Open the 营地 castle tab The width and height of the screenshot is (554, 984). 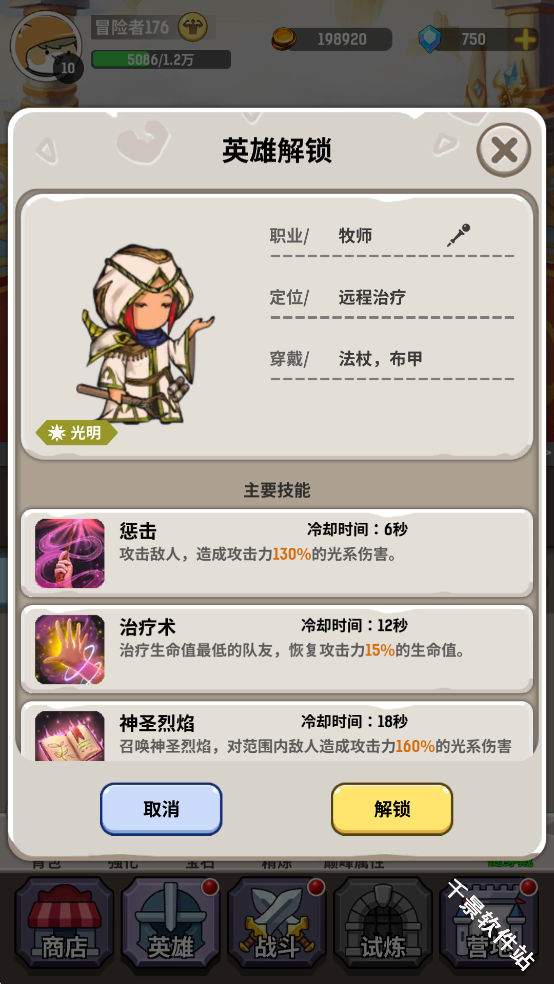click(x=489, y=922)
